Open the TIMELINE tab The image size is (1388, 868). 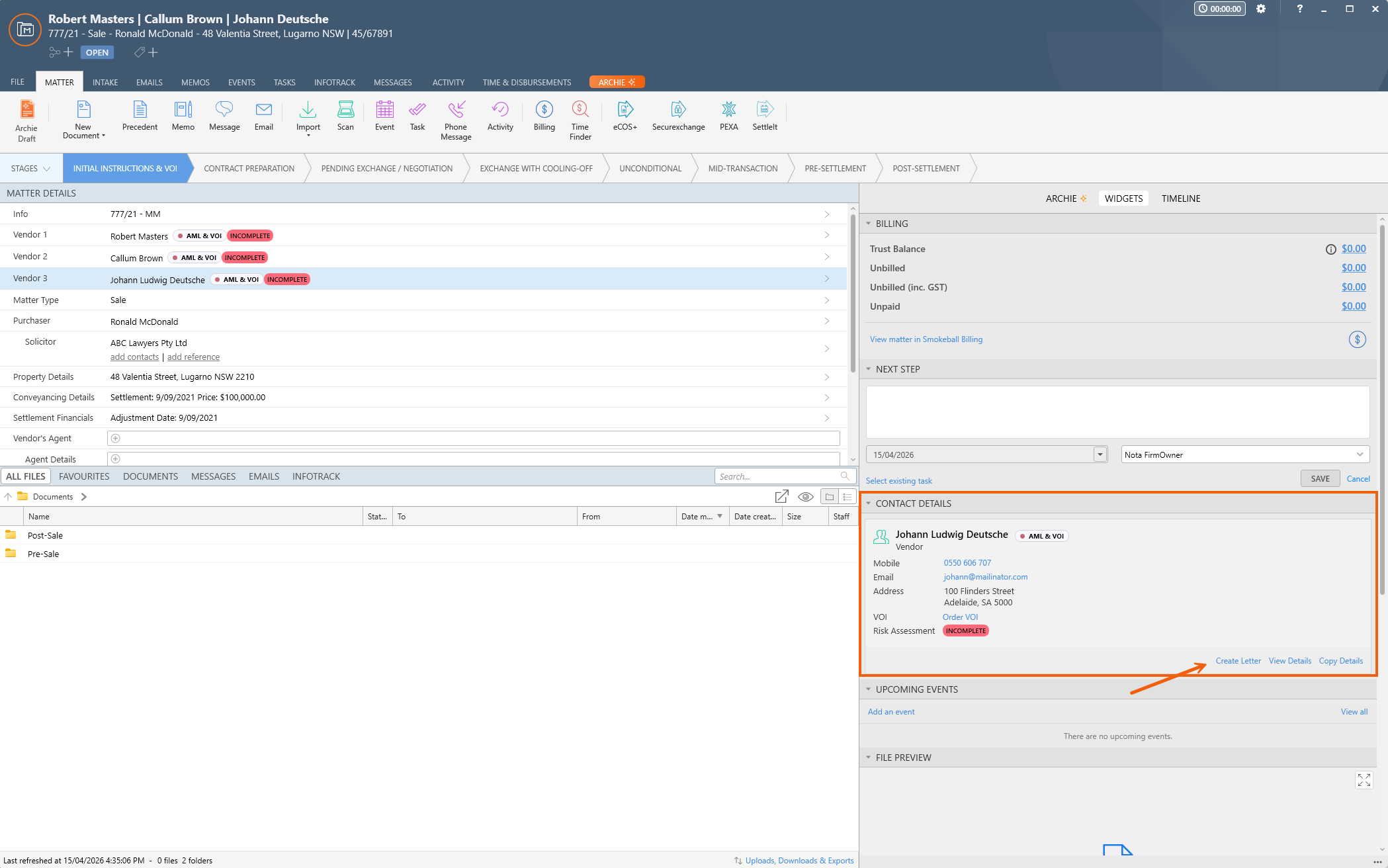tap(1180, 198)
